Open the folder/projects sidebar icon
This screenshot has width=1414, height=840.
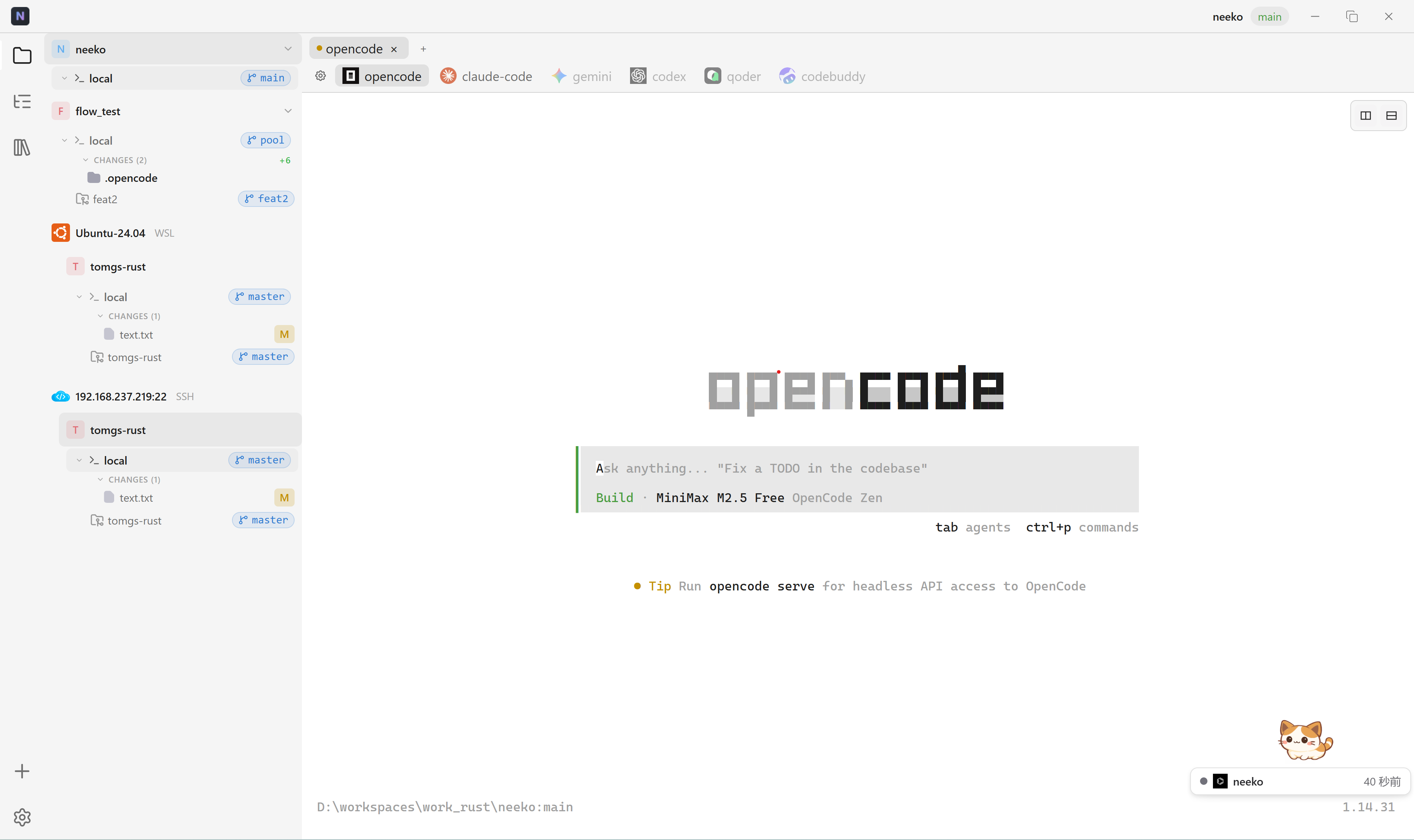coord(22,56)
